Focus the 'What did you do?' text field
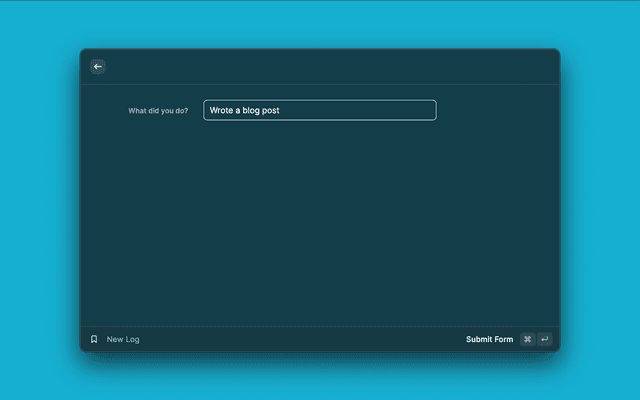The width and height of the screenshot is (640, 400). tap(319, 110)
